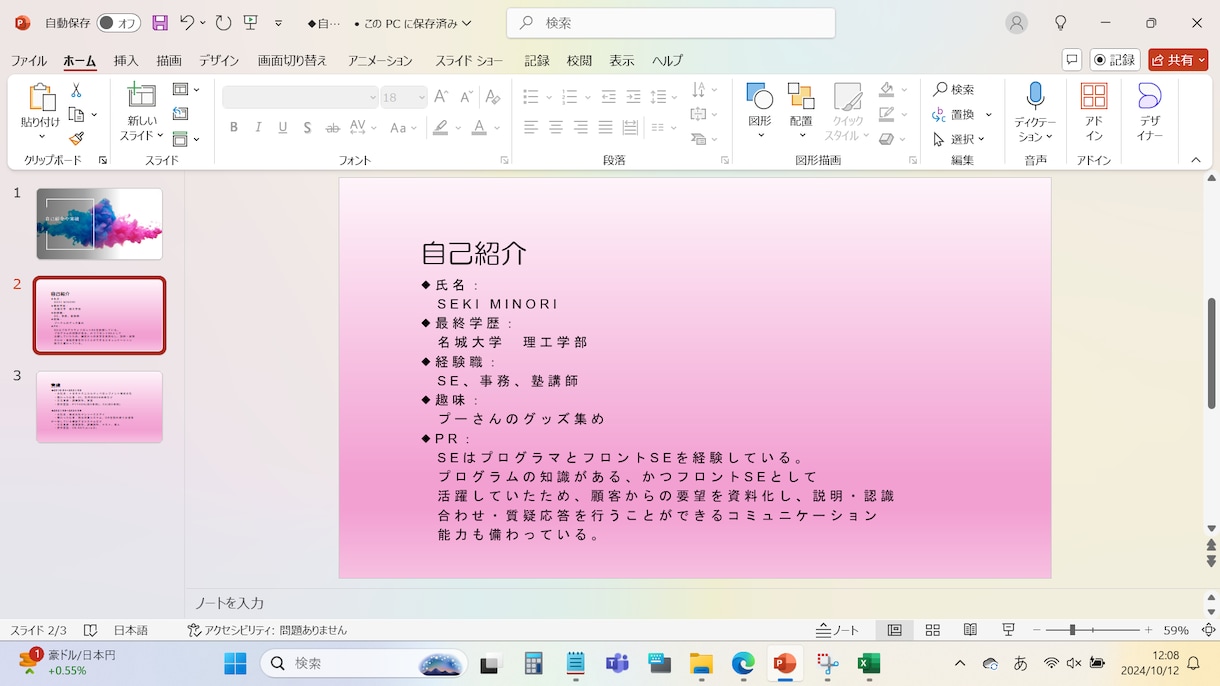The image size is (1220, 686).
Task: Click the Paste (貼り付け) clipboard icon
Action: 41,98
